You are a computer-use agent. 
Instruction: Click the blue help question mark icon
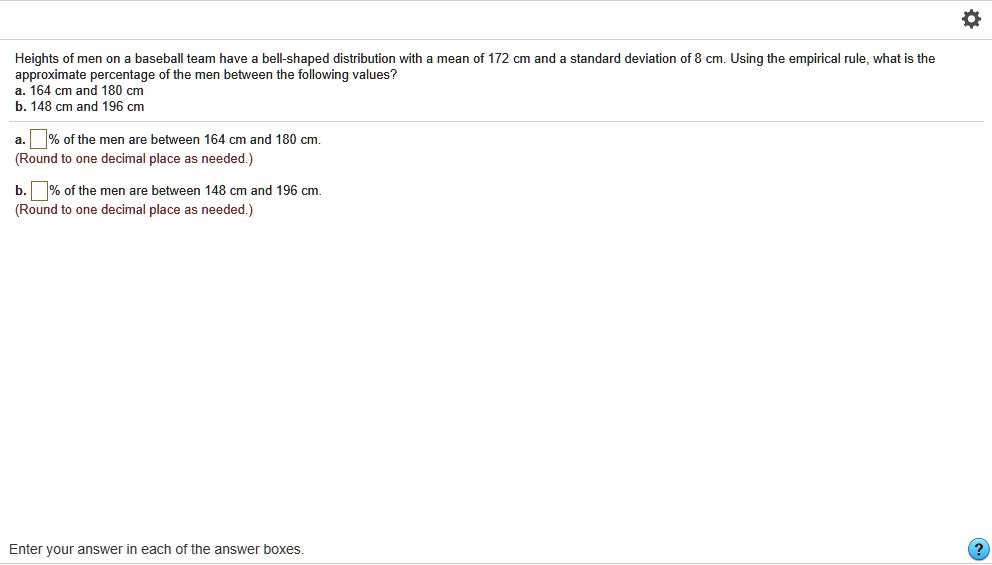pos(979,549)
